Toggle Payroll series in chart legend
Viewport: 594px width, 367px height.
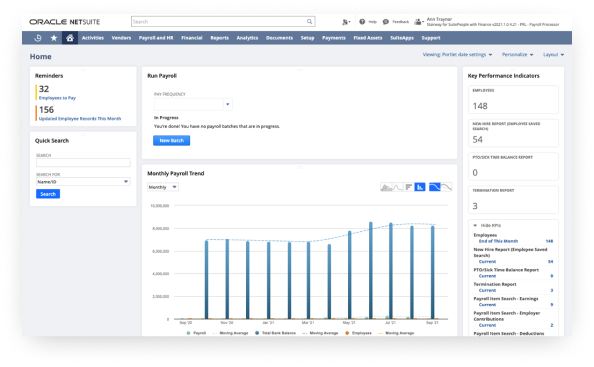[196, 333]
